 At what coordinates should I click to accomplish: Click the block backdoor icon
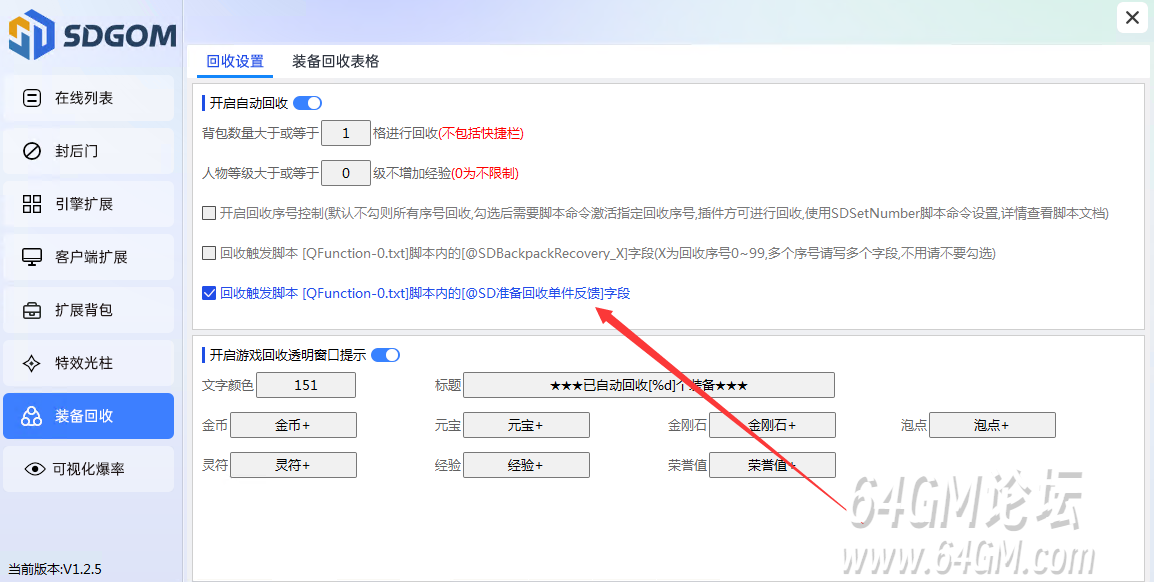(32, 151)
